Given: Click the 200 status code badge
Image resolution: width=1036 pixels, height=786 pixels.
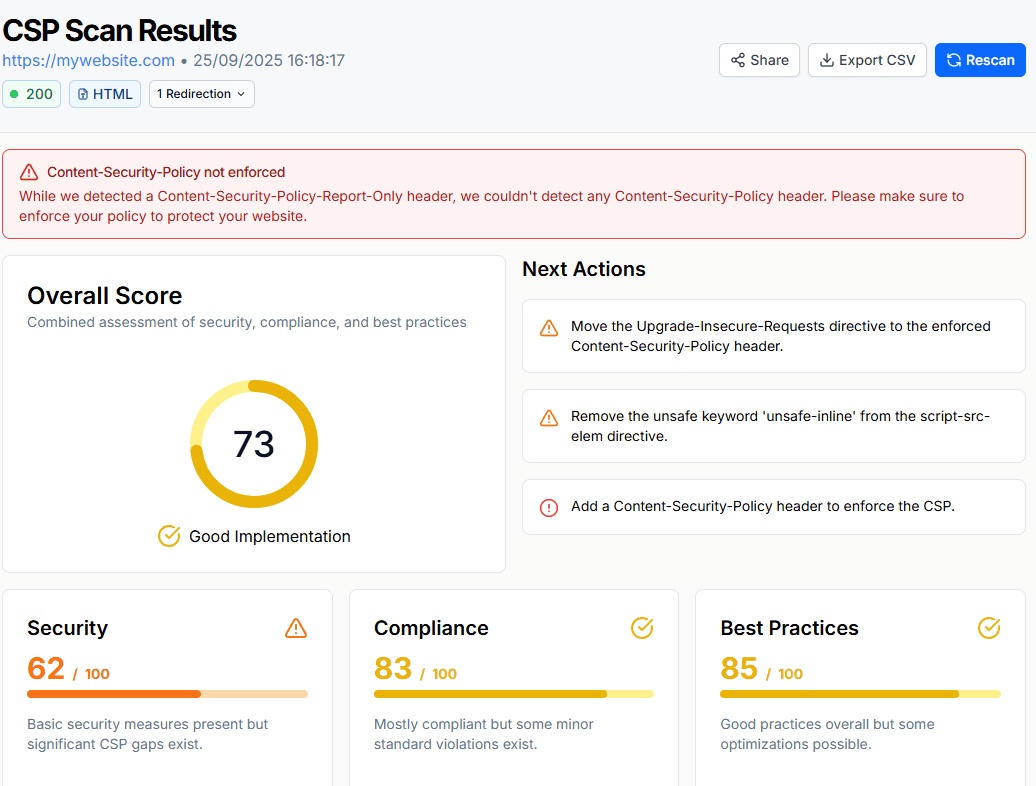Looking at the screenshot, I should coord(31,93).
